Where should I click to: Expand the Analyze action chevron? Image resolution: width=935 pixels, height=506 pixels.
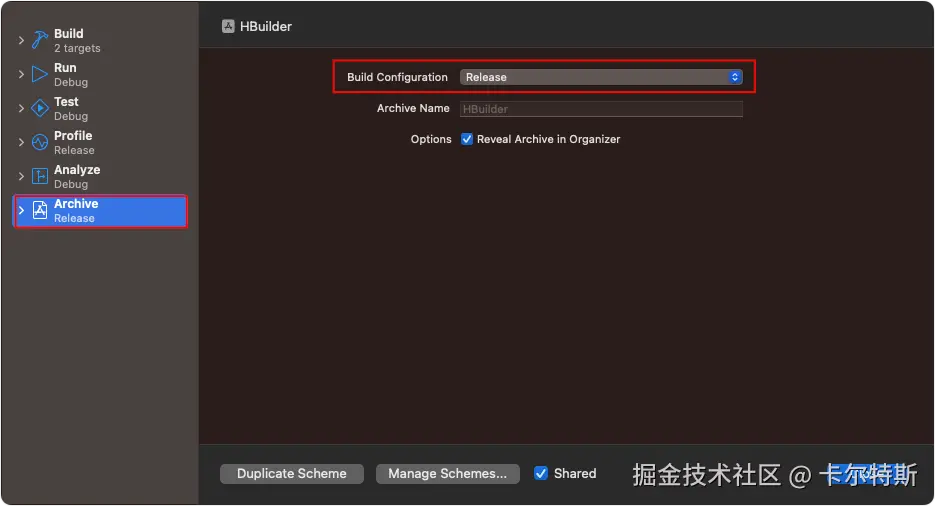21,176
